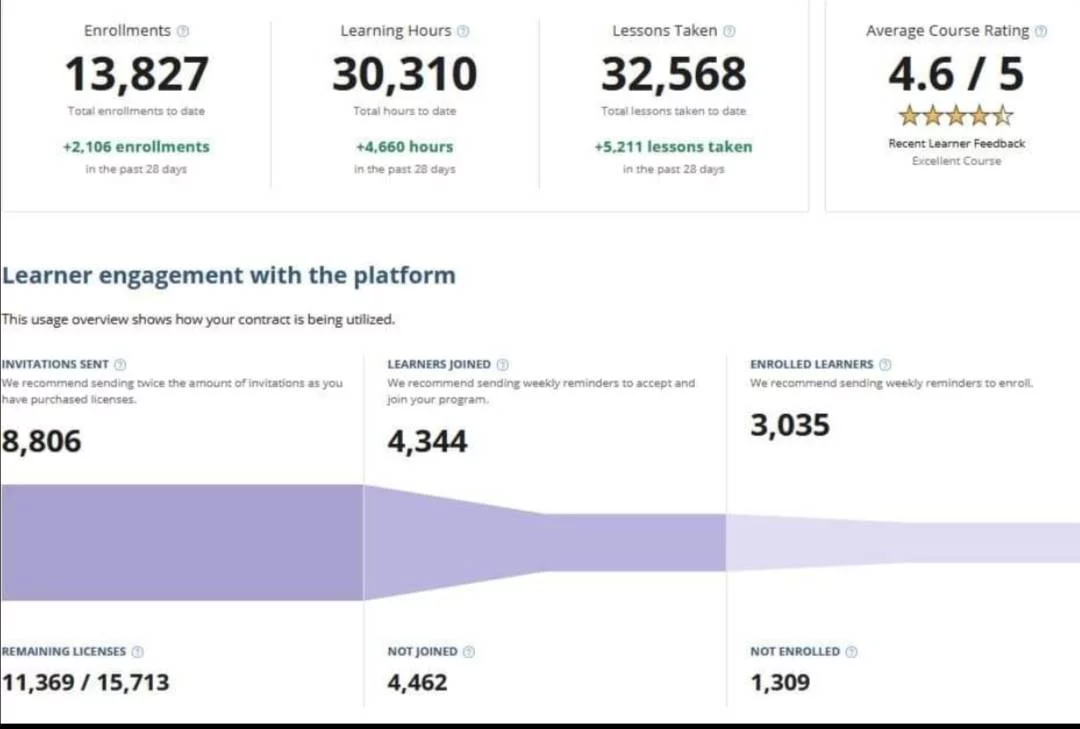Click the 13,827 total enrollments figure
Viewport: 1080px width, 729px height.
(136, 74)
